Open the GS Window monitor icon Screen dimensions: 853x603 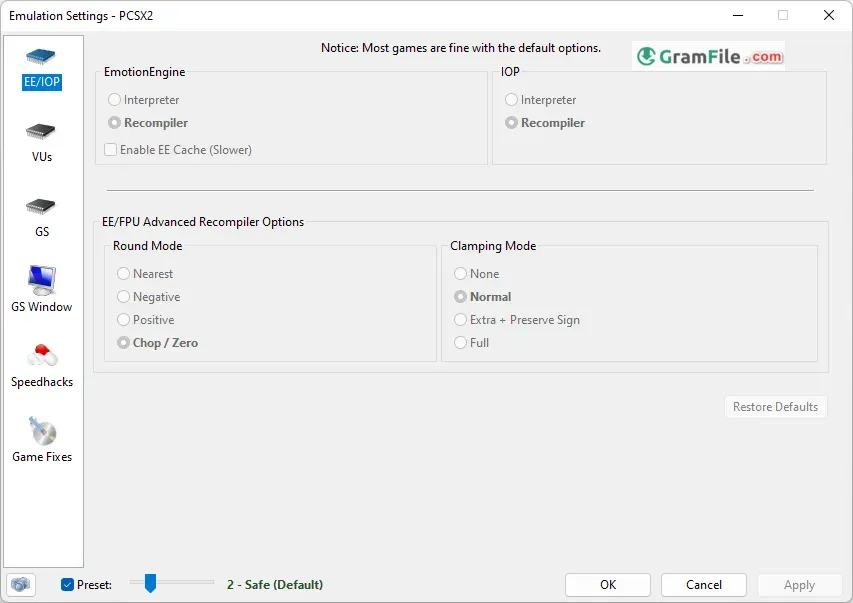[41, 280]
